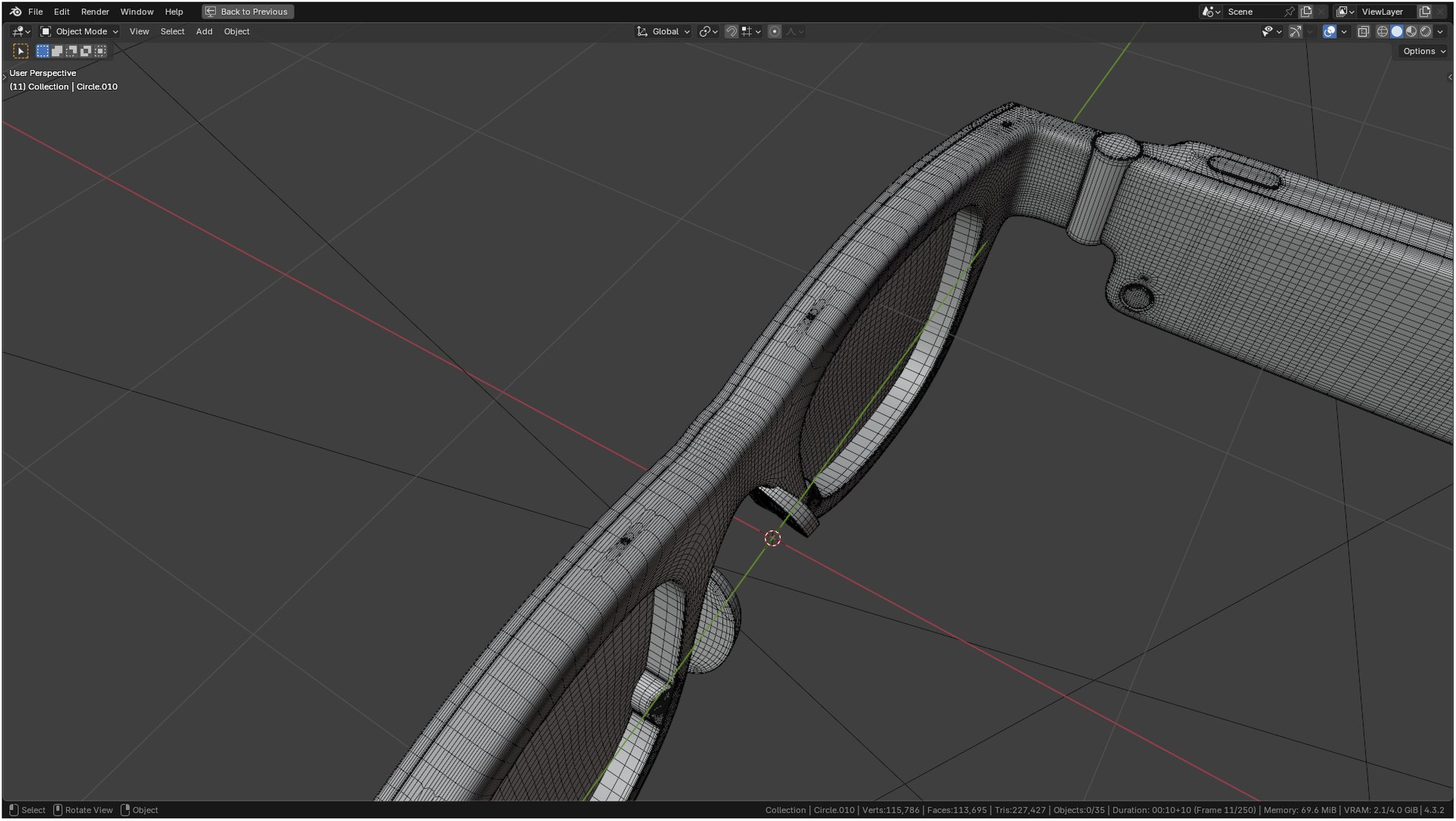This screenshot has height=821, width=1456.
Task: Click the 'Tris:227,427' status bar entry
Action: 1020,810
